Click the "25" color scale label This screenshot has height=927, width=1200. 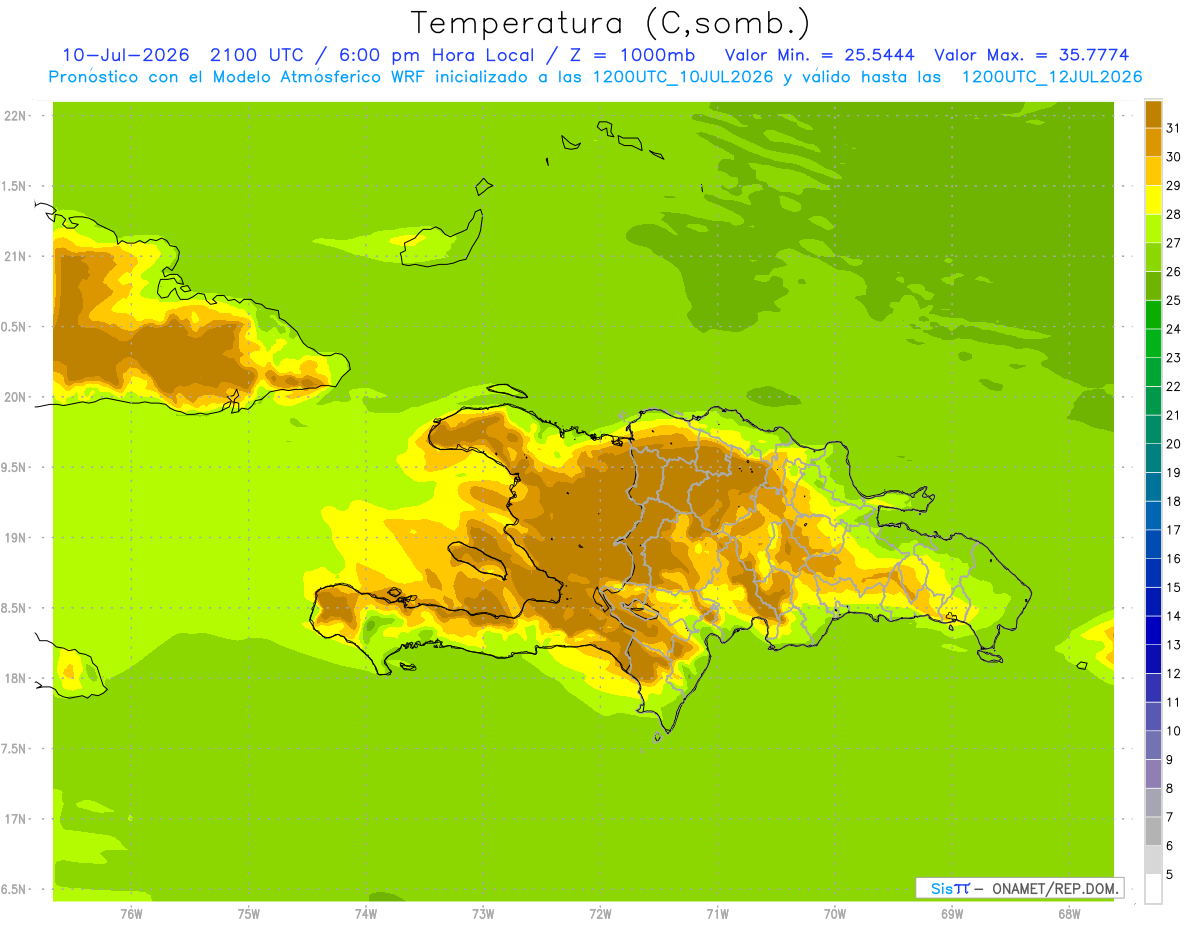(1174, 300)
